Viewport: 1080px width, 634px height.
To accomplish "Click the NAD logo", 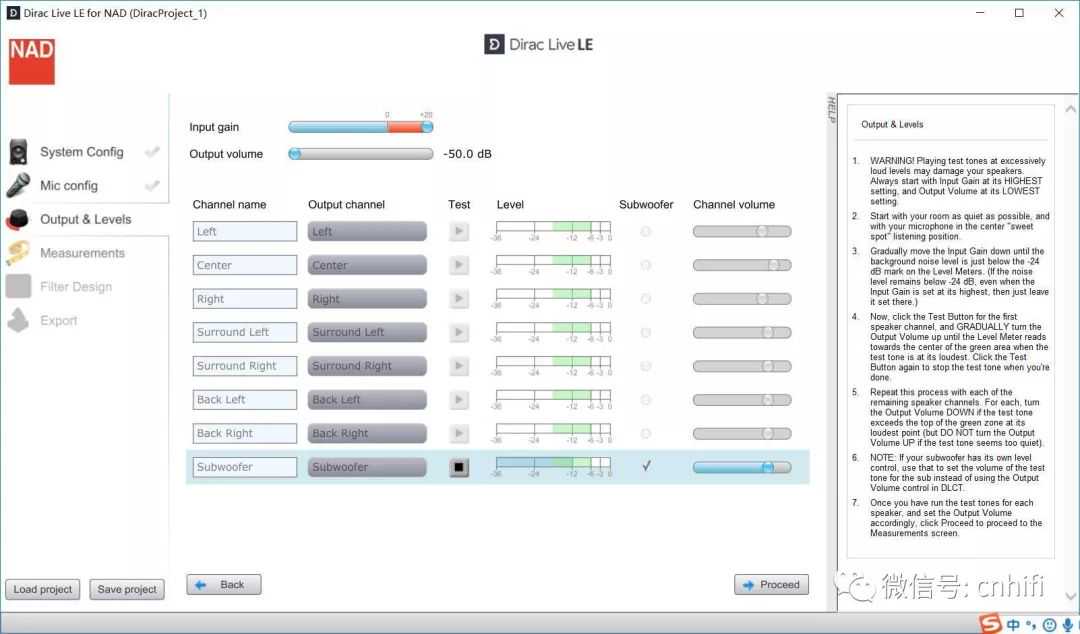I will click(x=31, y=61).
